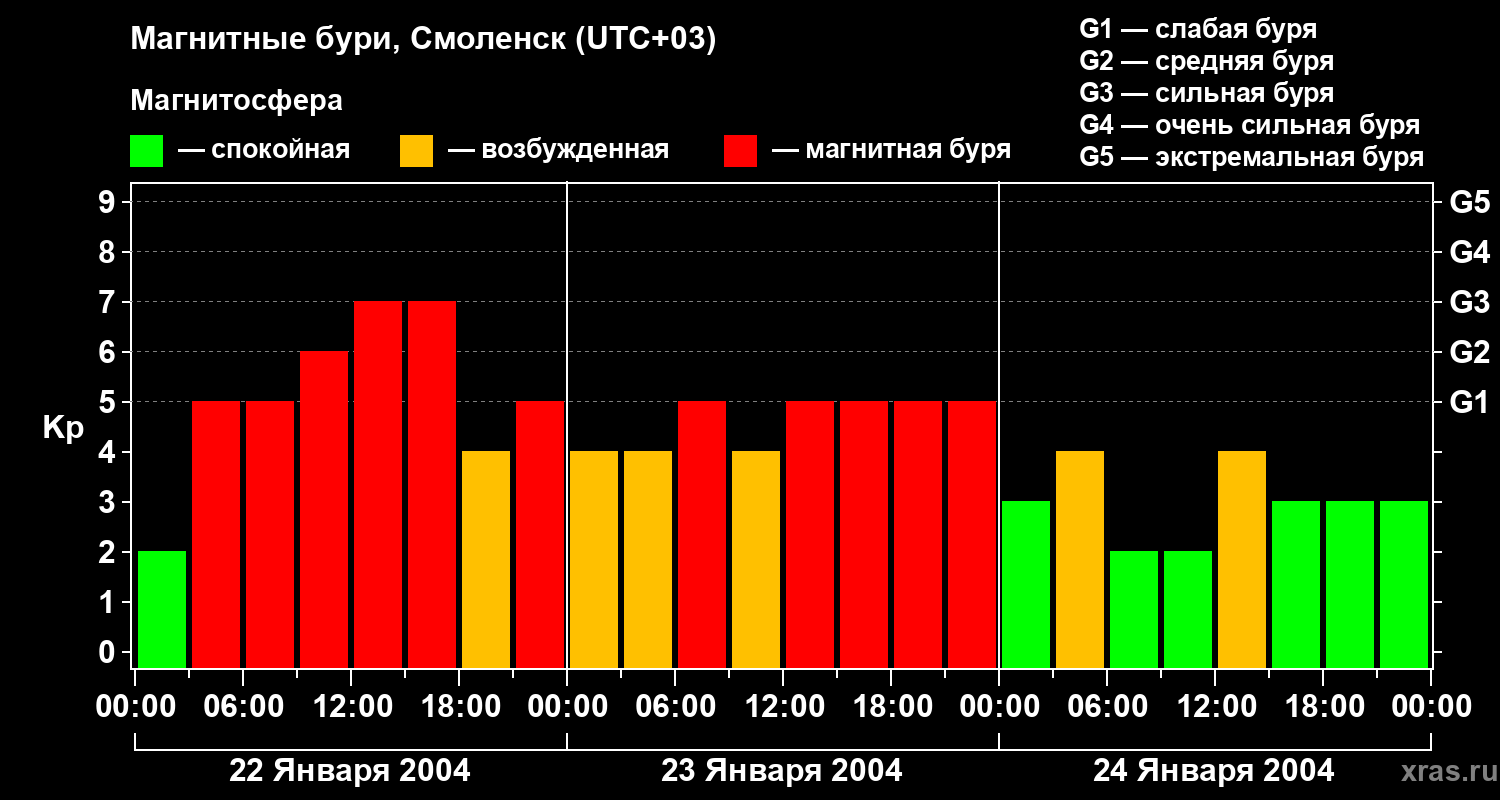Screen dimensions: 1500x800
Task: Click the "G3 — сильная буря" legend entry
Action: tap(1207, 93)
